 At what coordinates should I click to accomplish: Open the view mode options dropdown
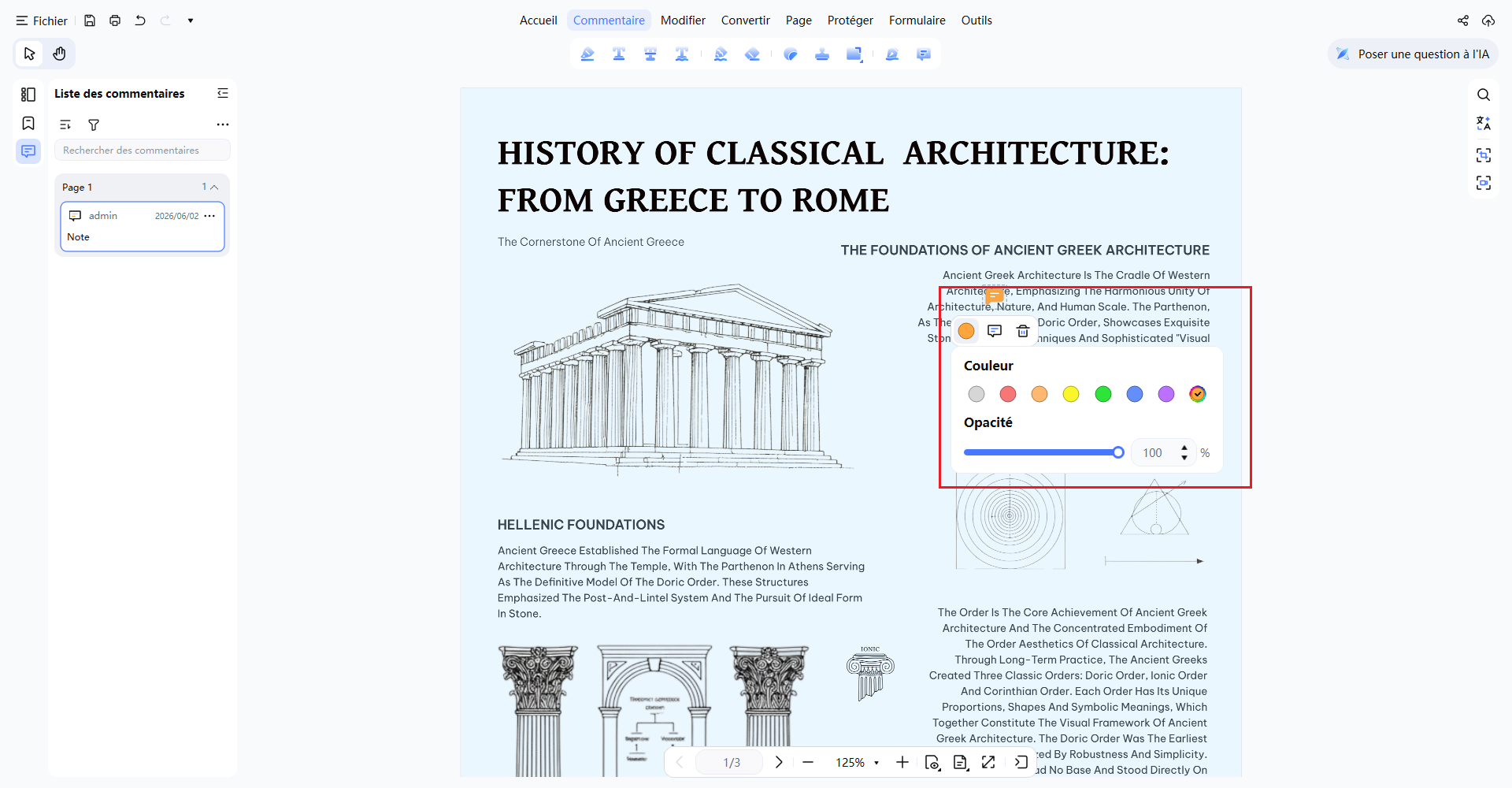click(x=932, y=762)
